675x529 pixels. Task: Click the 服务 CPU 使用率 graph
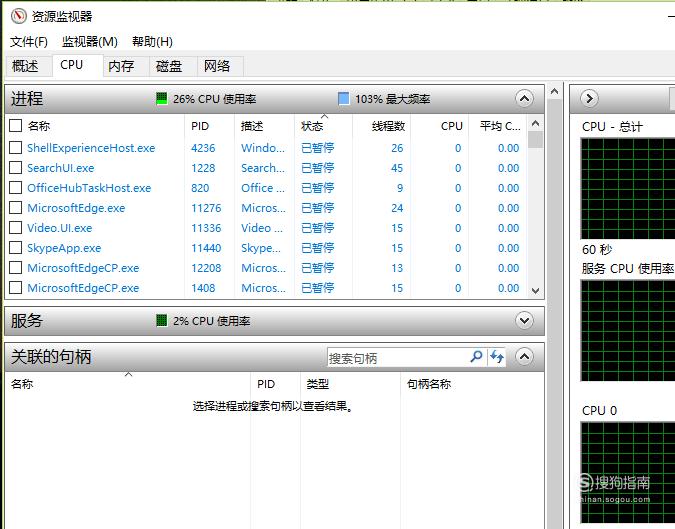tap(628, 331)
